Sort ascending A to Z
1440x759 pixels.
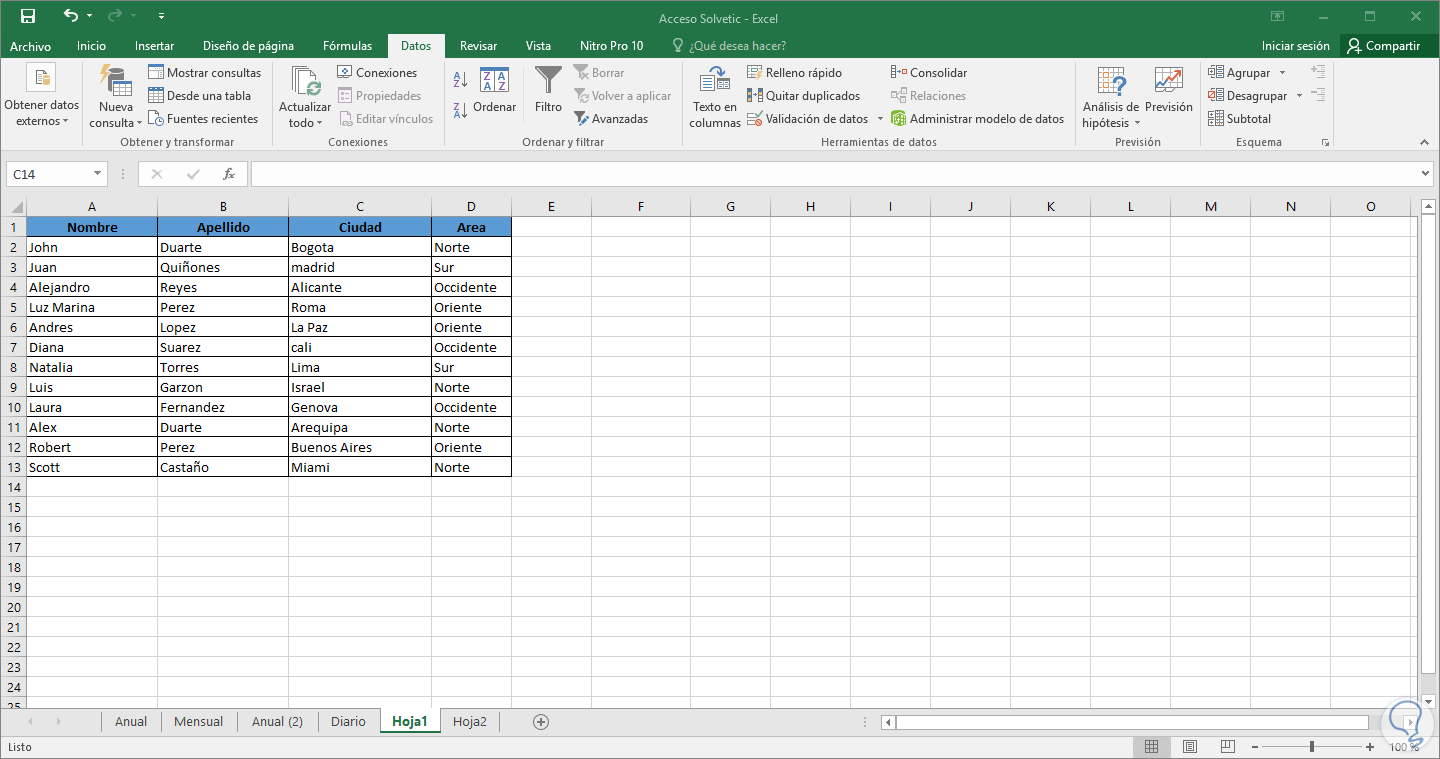pos(461,79)
